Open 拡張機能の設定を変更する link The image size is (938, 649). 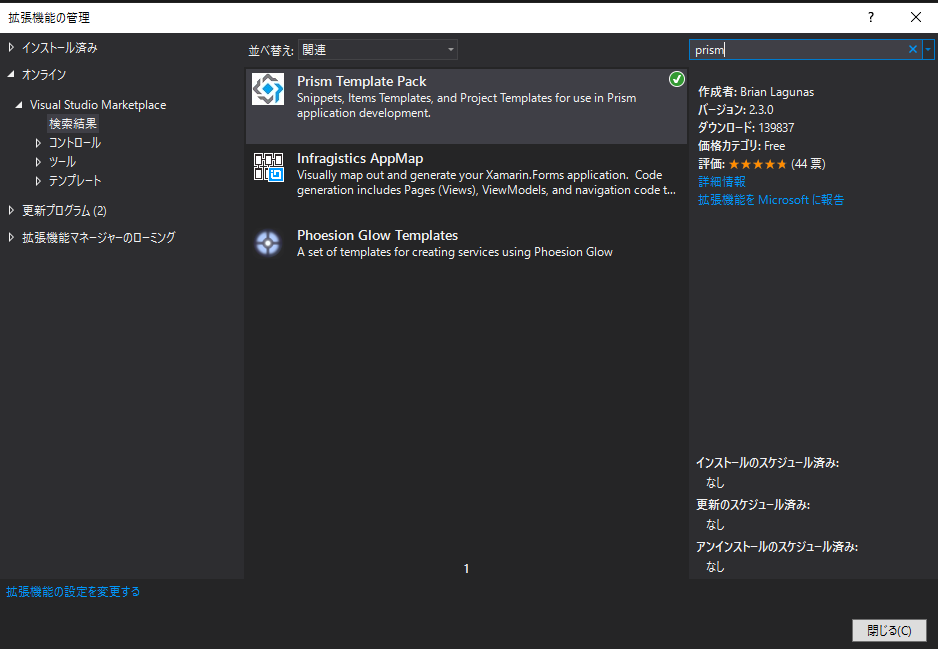pos(73,592)
